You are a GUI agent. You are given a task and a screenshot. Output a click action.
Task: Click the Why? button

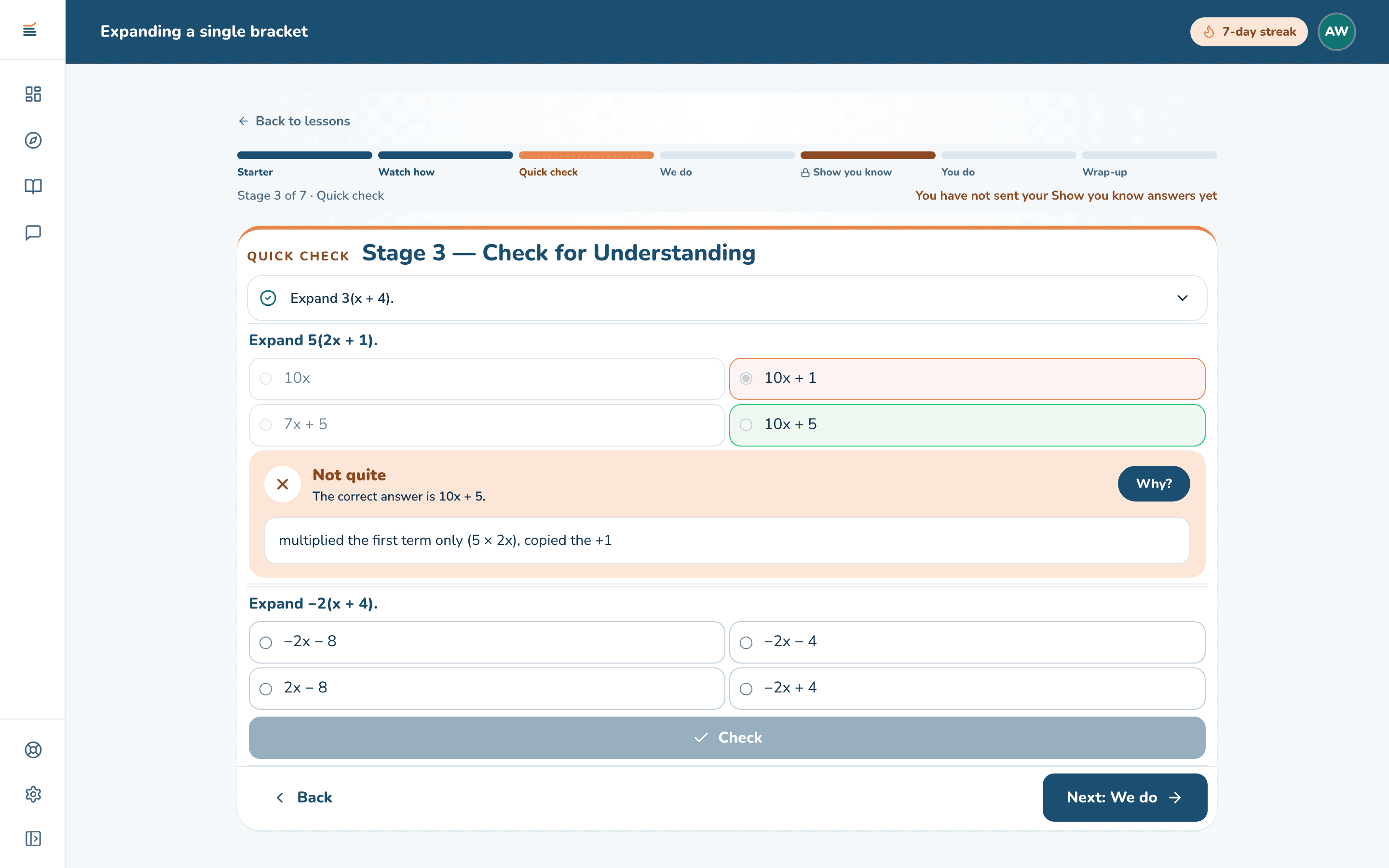1154,483
